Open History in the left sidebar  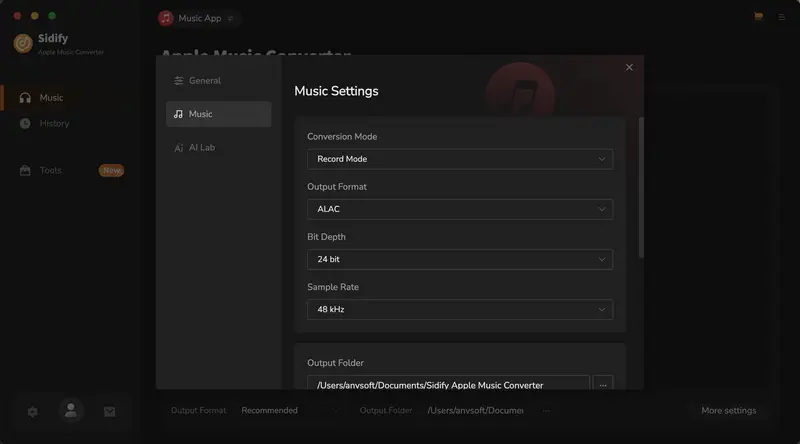(x=54, y=123)
